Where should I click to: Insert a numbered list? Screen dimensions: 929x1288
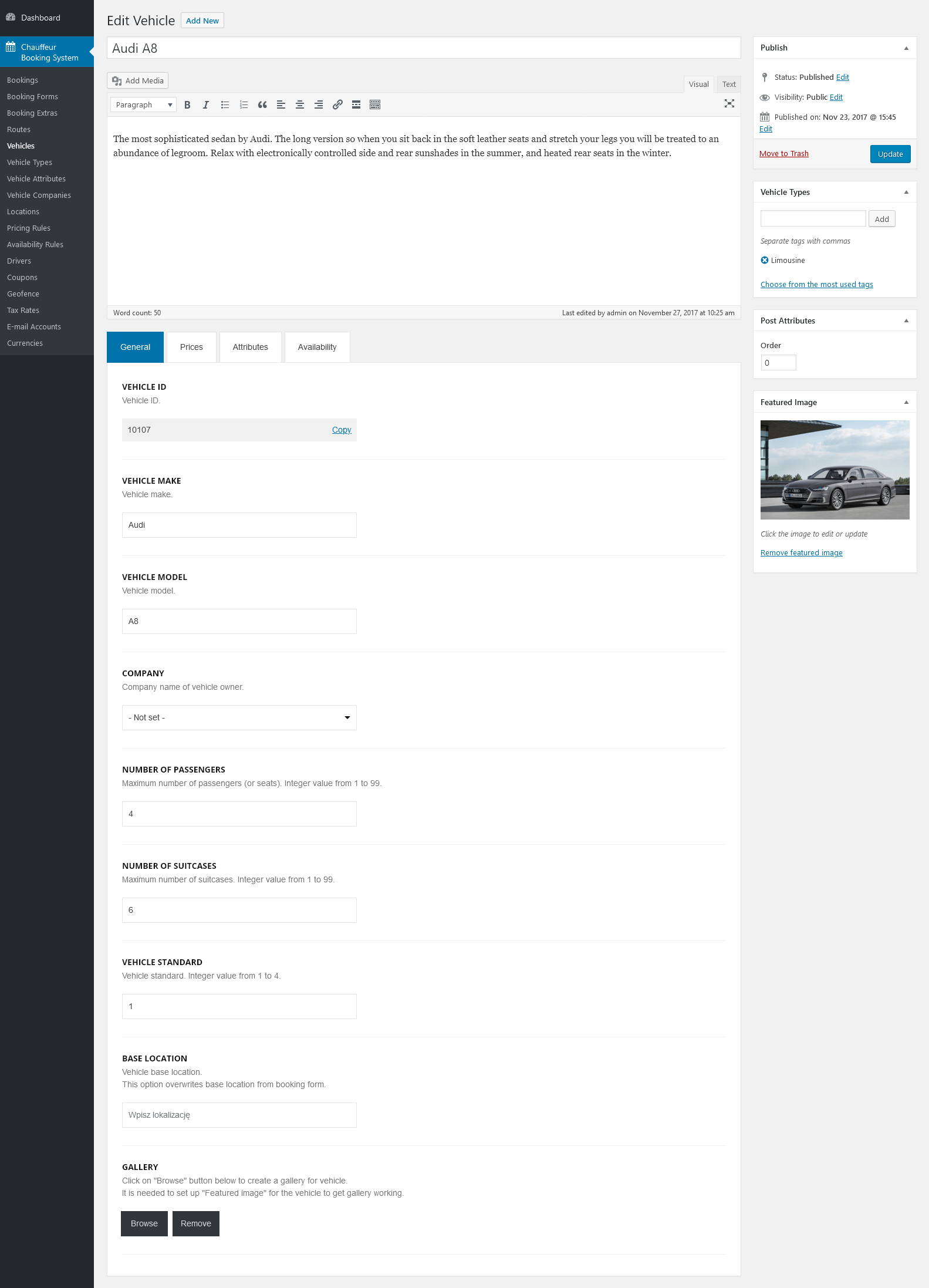tap(244, 105)
